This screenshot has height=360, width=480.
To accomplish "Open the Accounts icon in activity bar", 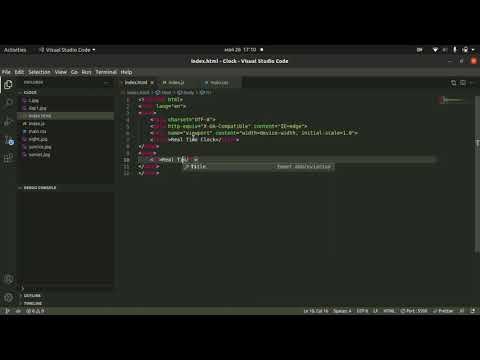I will (x=8, y=279).
